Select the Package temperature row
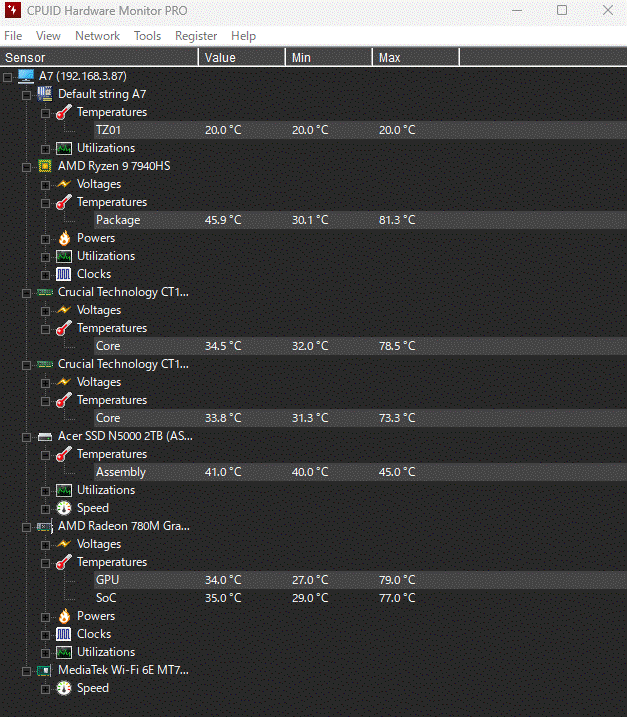Viewport: 627px width, 717px height. click(118, 220)
